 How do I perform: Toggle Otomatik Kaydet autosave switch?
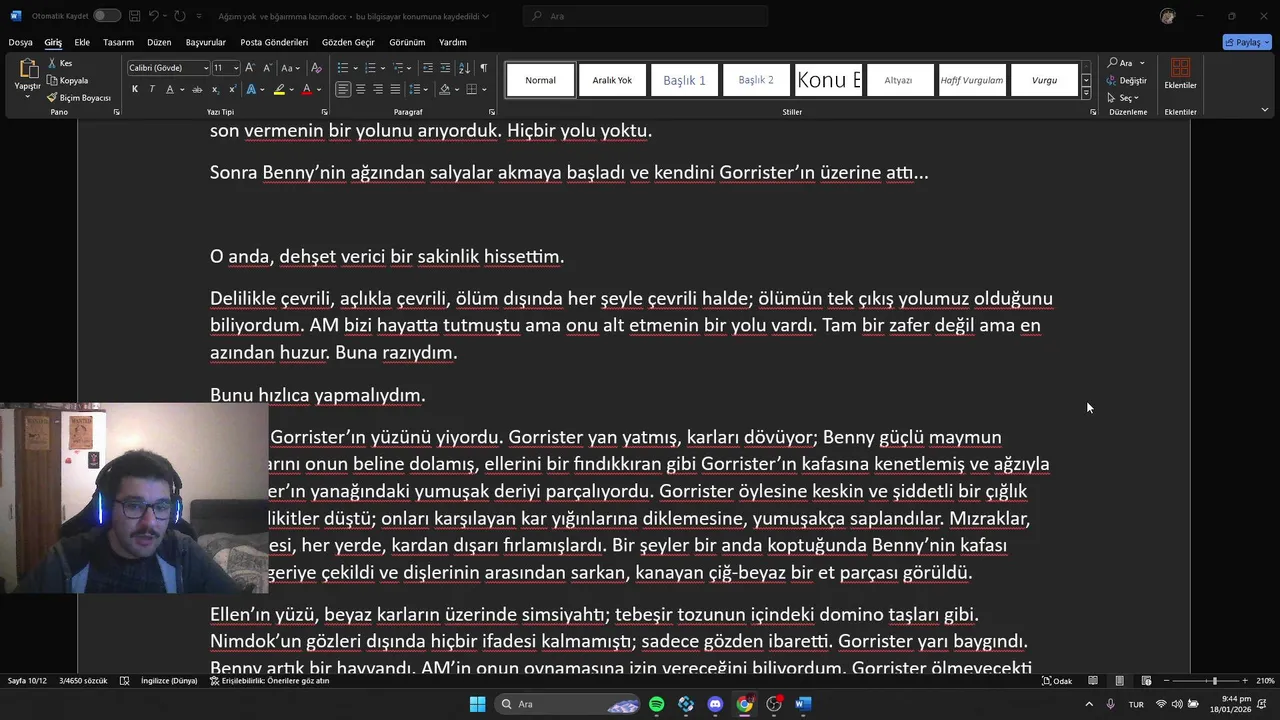(107, 16)
